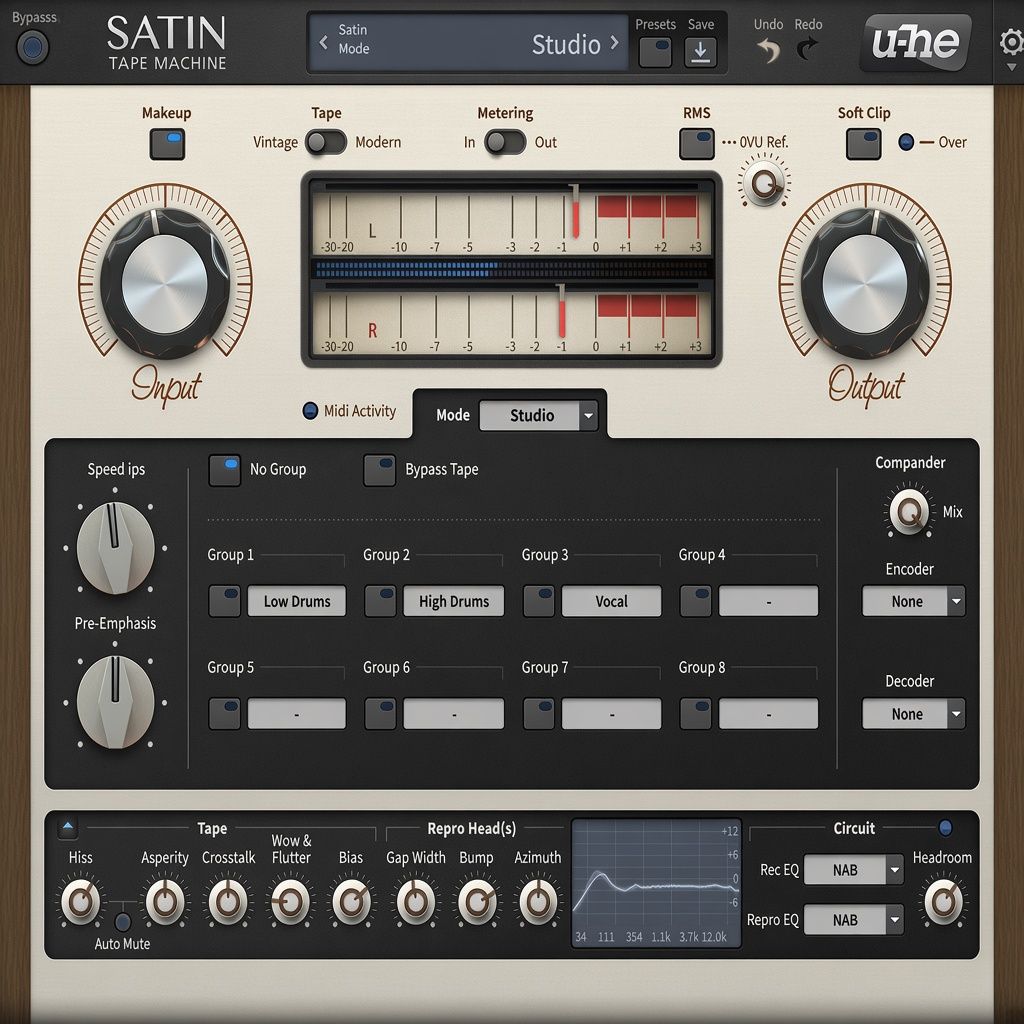The width and height of the screenshot is (1024, 1024).
Task: Click the Group 6 empty name field
Action: coord(453,713)
